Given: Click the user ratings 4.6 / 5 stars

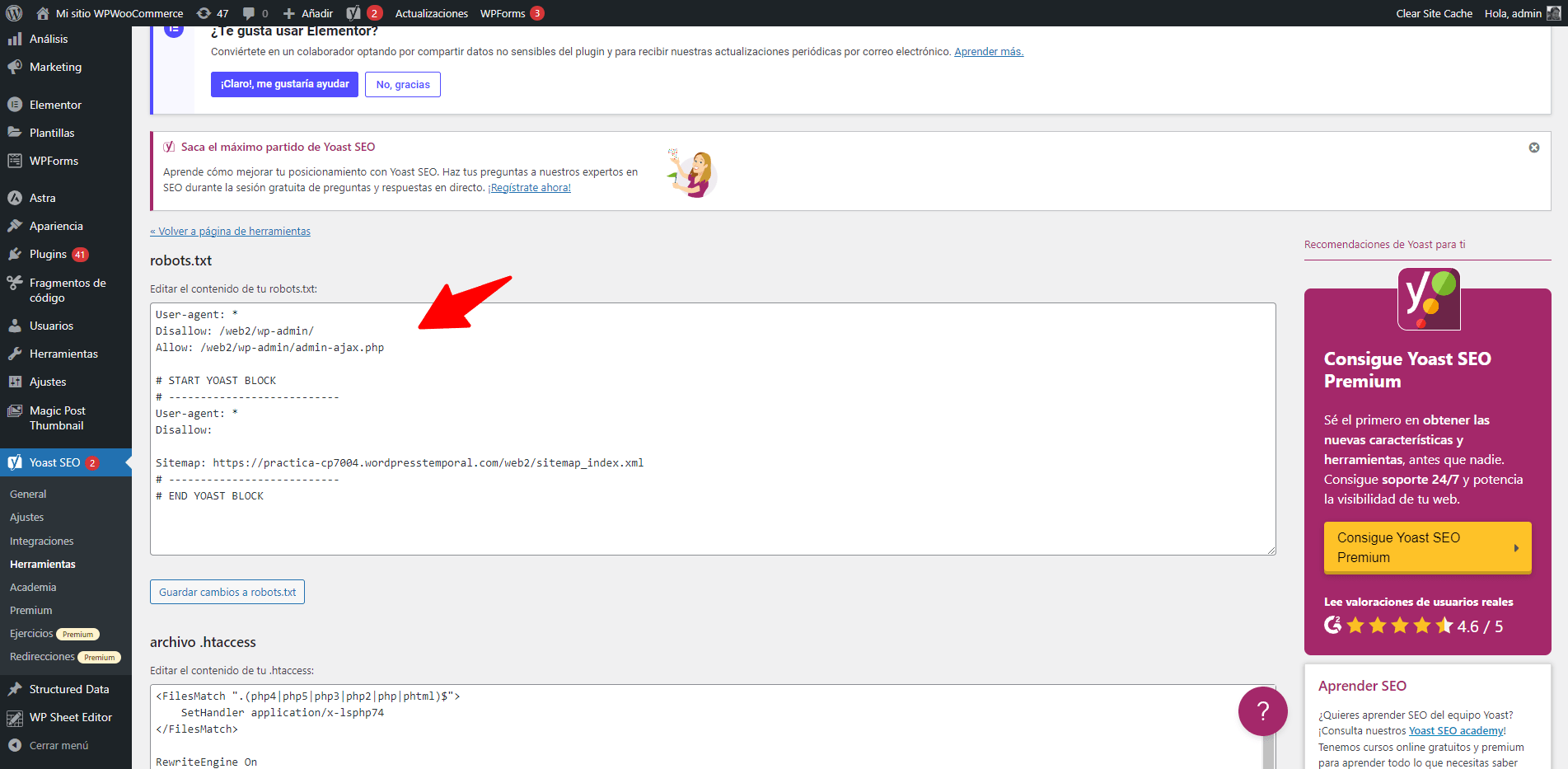Looking at the screenshot, I should (1414, 626).
